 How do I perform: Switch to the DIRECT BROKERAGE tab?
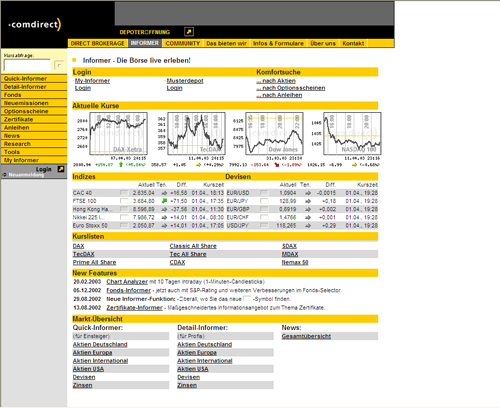[97, 43]
